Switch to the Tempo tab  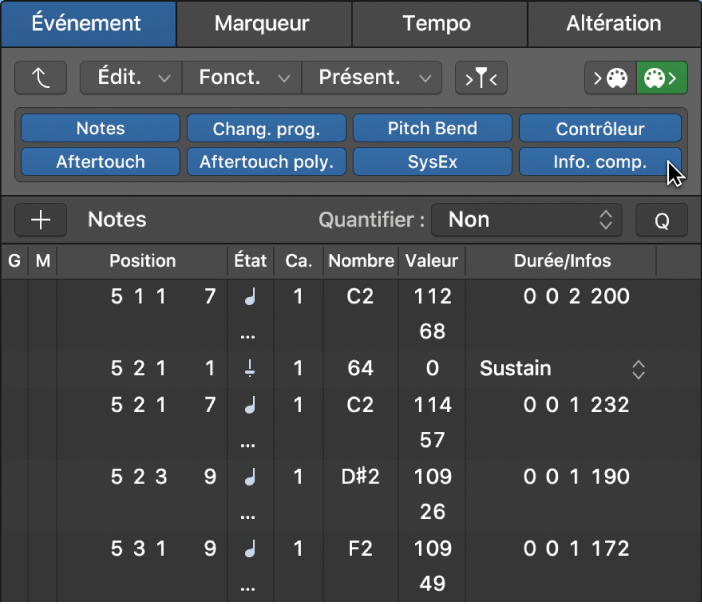[437, 23]
